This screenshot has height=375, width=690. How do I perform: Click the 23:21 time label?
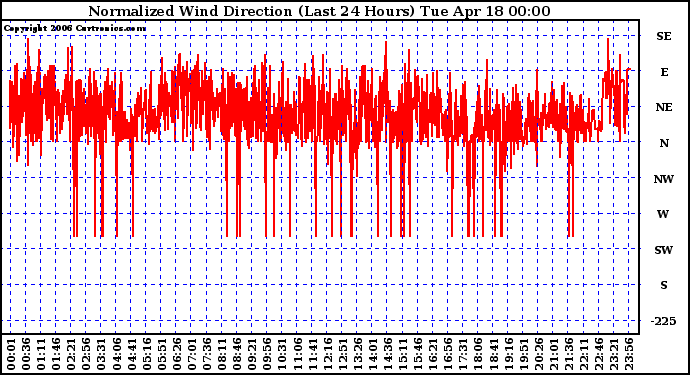tap(613, 354)
